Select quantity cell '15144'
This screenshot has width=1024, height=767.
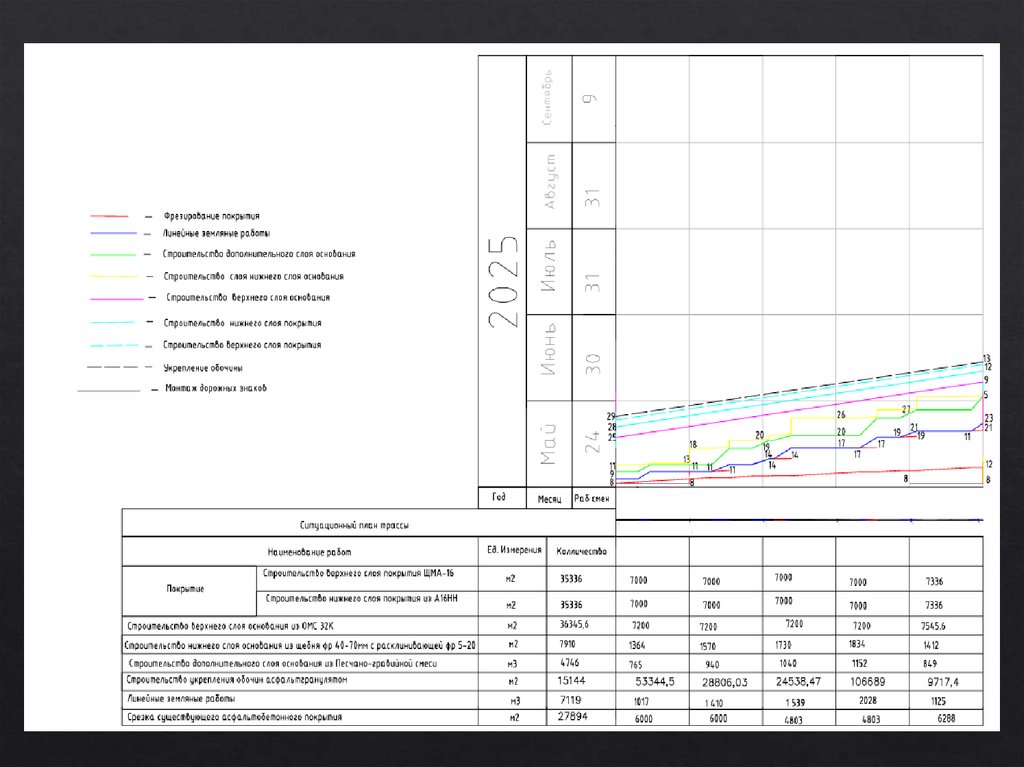571,681
